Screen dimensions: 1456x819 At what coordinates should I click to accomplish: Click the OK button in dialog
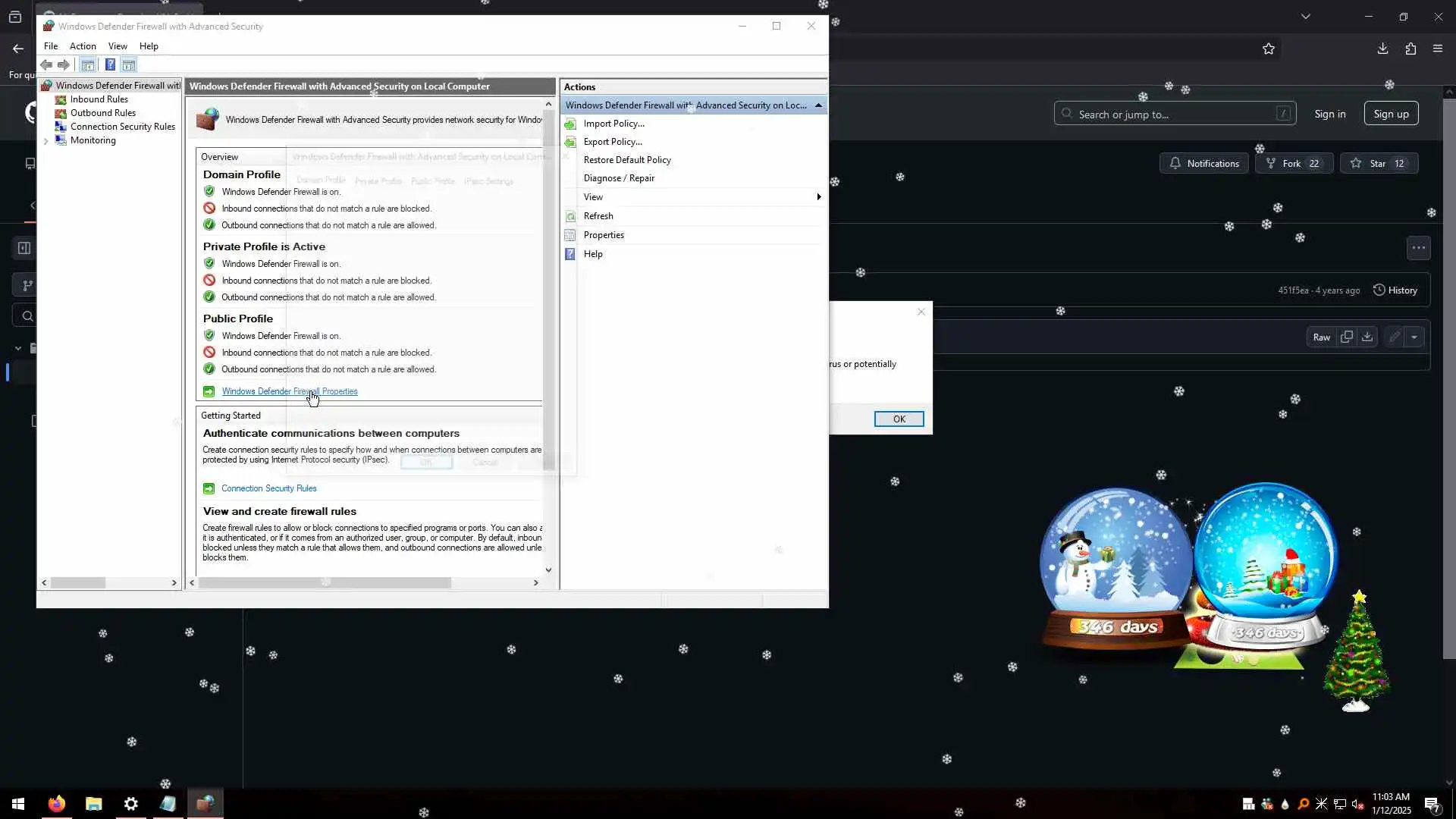pyautogui.click(x=899, y=419)
